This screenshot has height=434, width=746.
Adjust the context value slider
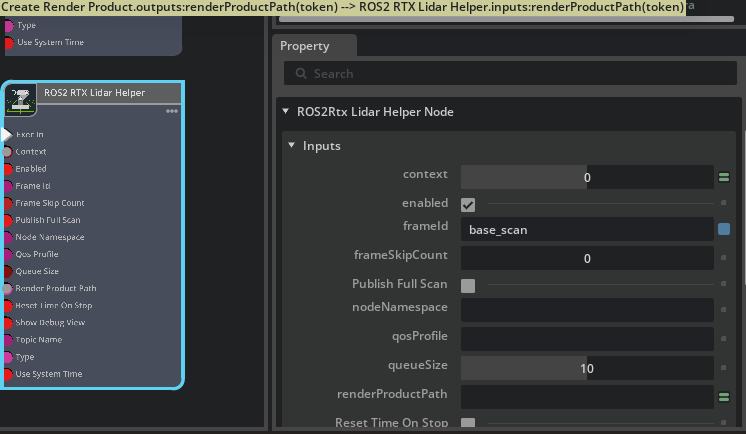(587, 177)
